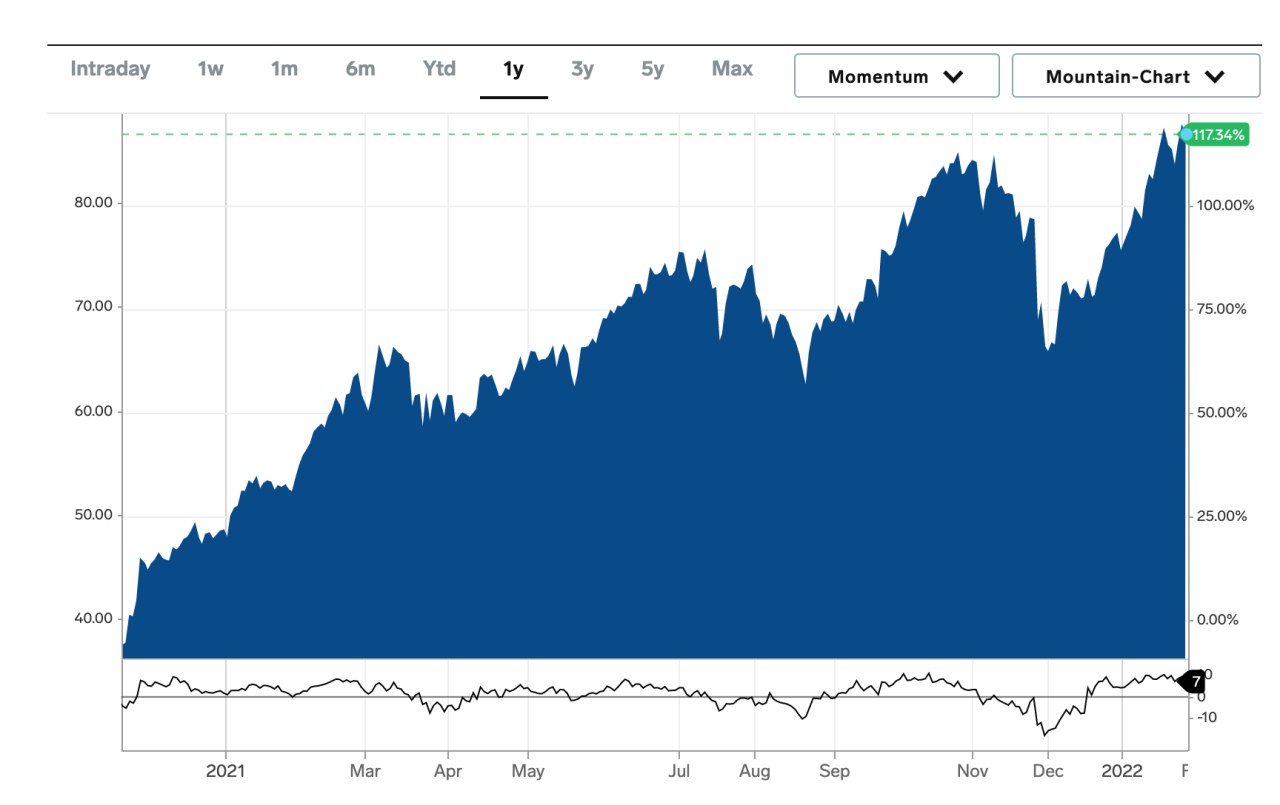Click the active 1y tab

click(x=514, y=70)
